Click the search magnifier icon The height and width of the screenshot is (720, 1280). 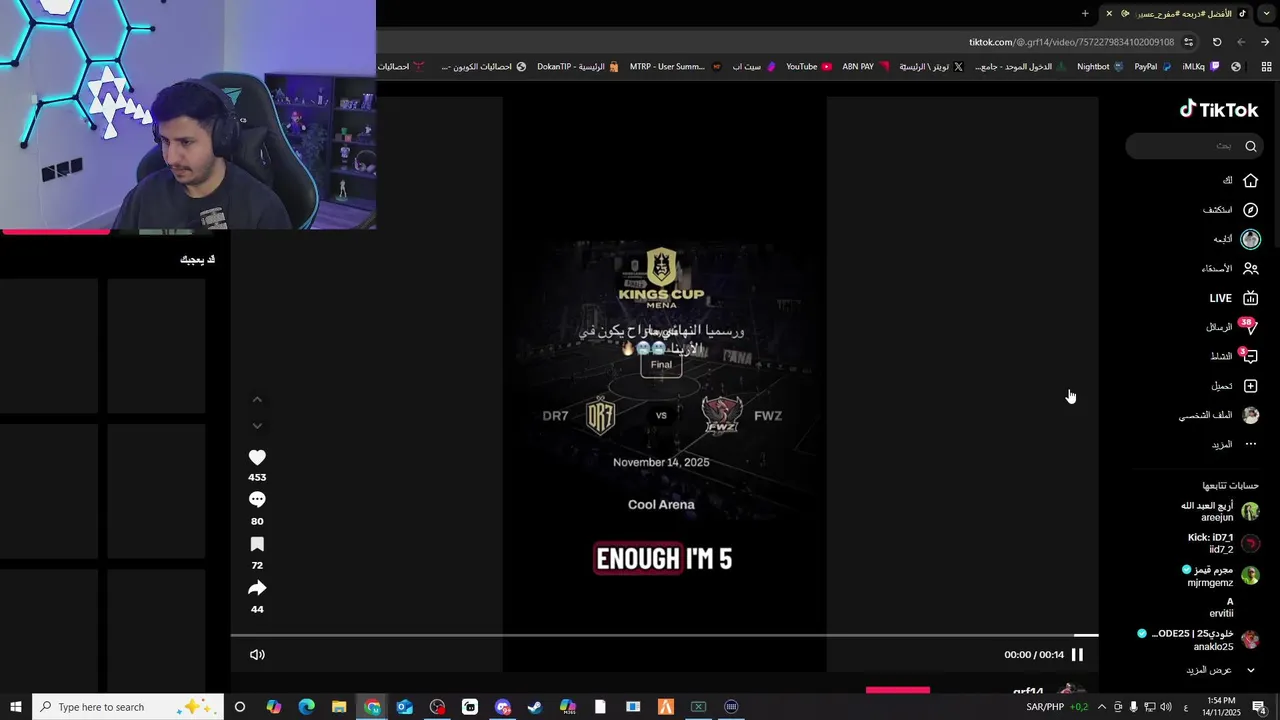(x=1250, y=146)
